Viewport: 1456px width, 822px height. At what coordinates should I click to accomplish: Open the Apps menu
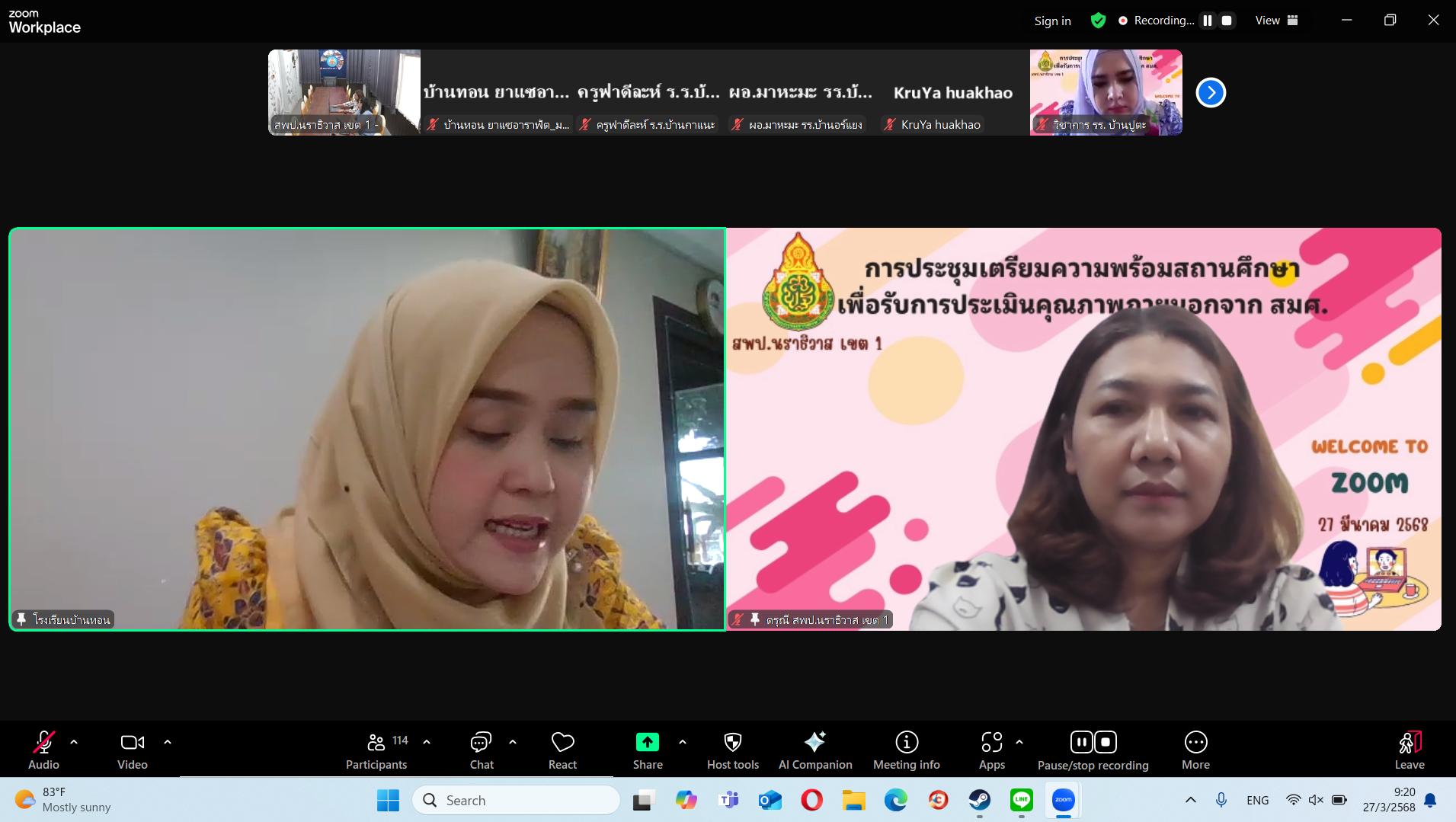click(991, 750)
